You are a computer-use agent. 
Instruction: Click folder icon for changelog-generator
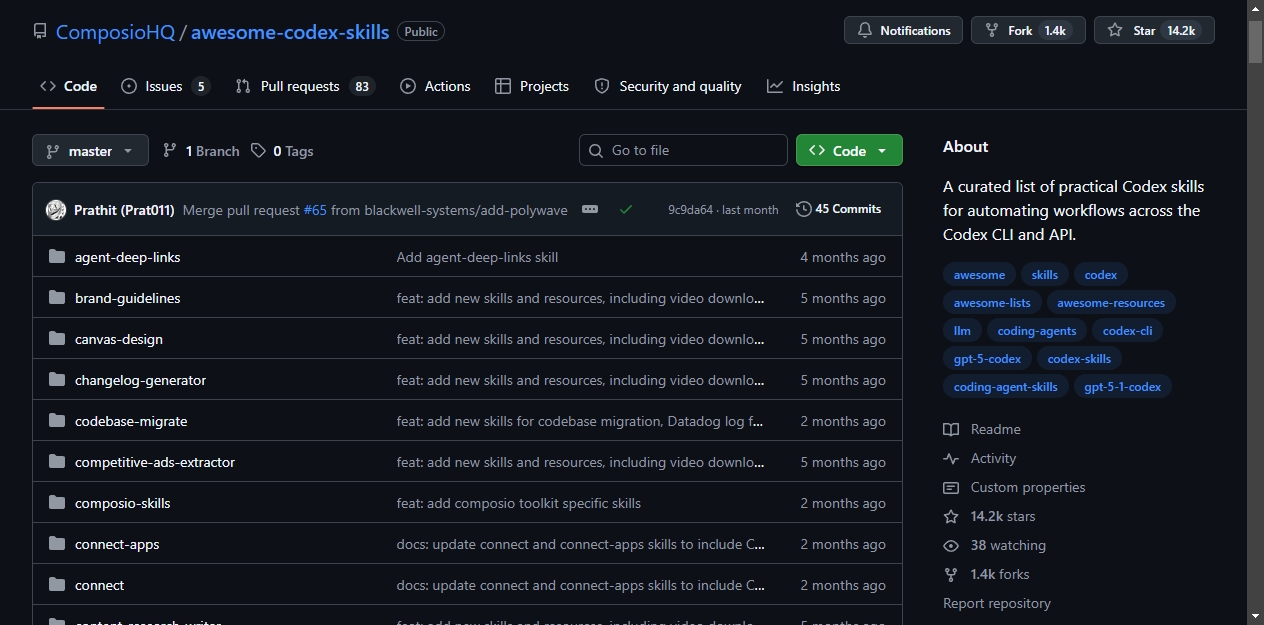57,380
